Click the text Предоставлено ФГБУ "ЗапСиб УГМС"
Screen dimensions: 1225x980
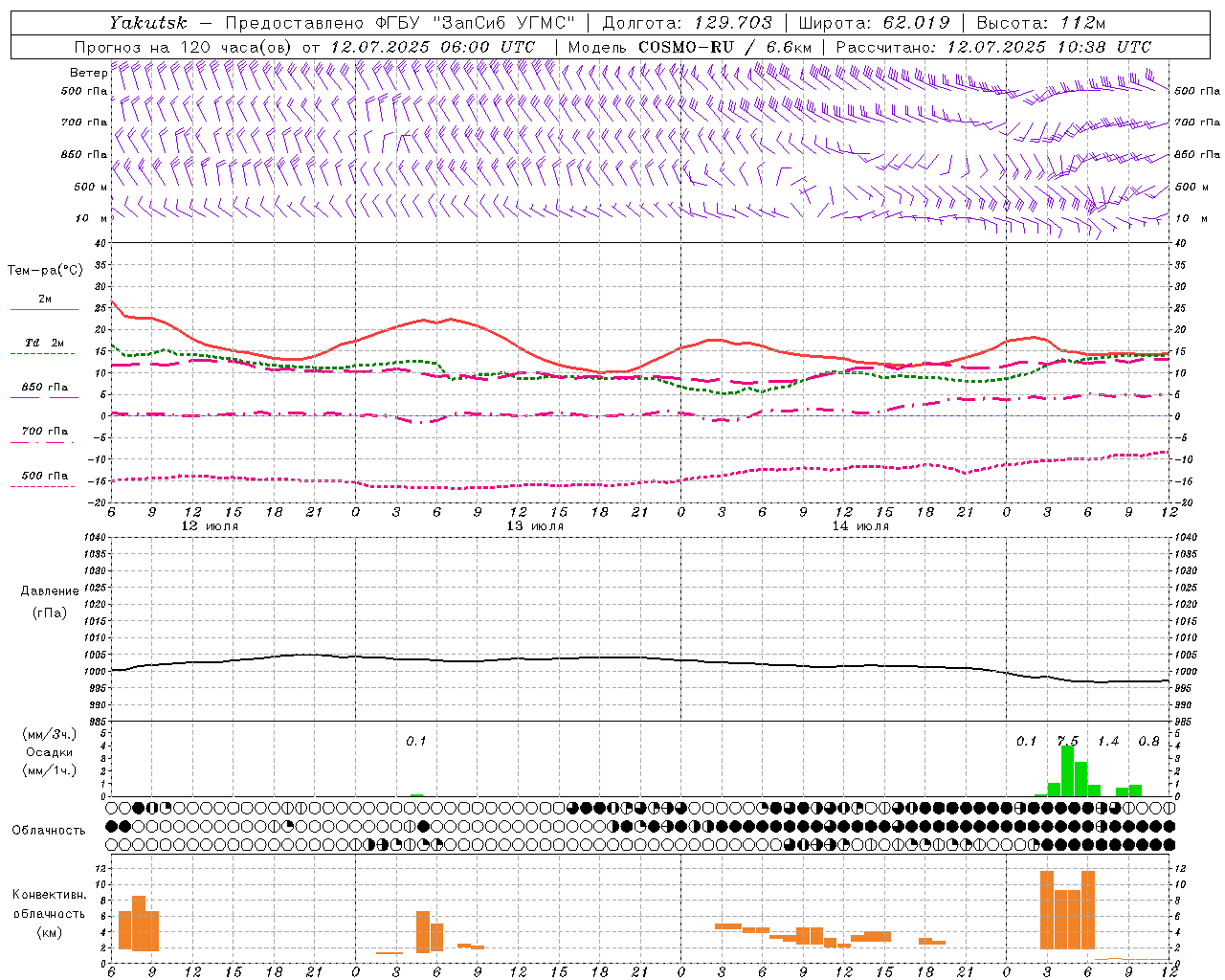coord(401,23)
